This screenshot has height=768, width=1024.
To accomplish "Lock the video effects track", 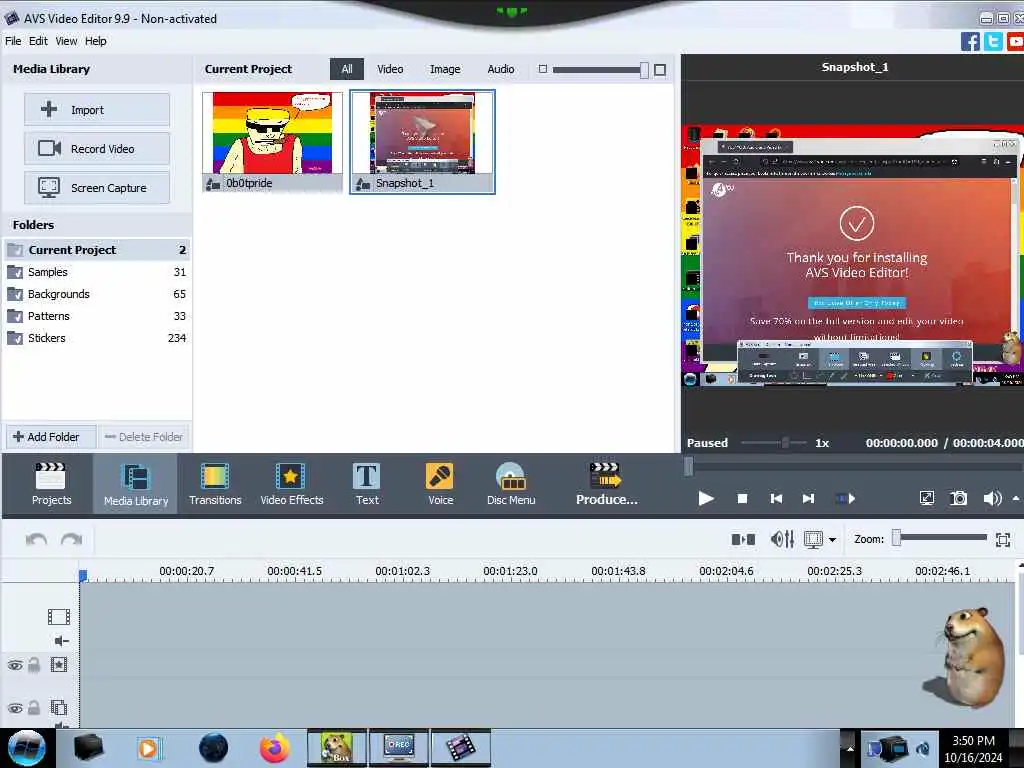I will pyautogui.click(x=34, y=665).
